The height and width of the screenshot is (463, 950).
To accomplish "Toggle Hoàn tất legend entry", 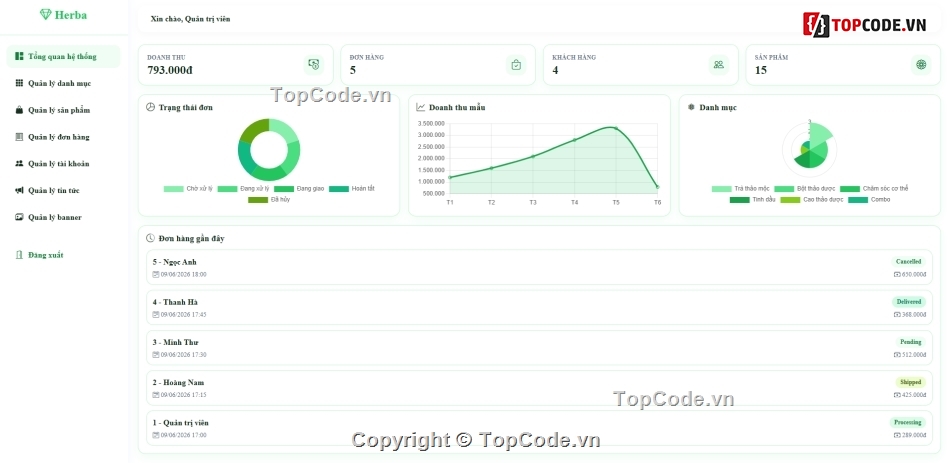I will [352, 188].
